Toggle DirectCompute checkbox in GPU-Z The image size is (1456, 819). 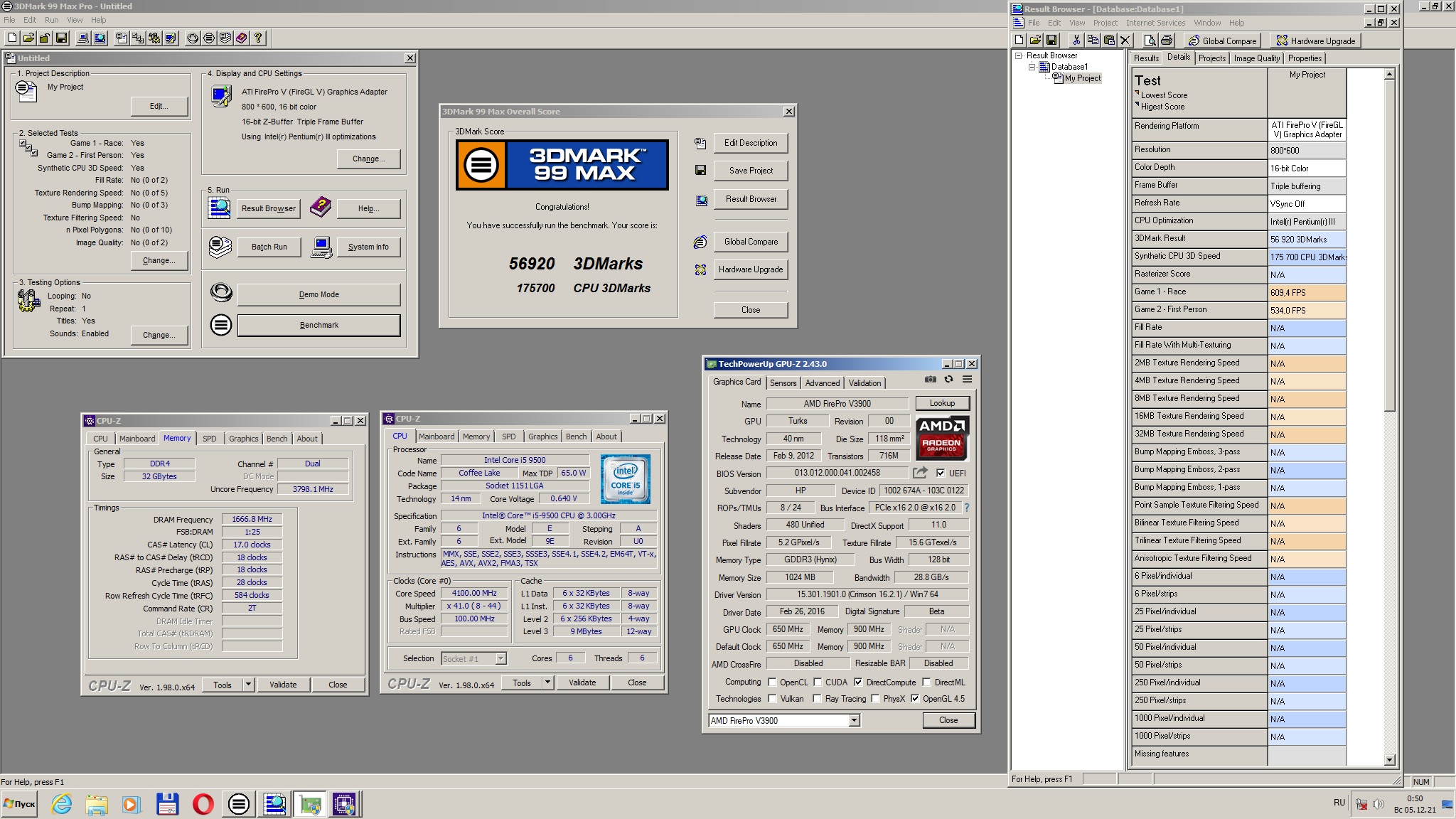858,682
